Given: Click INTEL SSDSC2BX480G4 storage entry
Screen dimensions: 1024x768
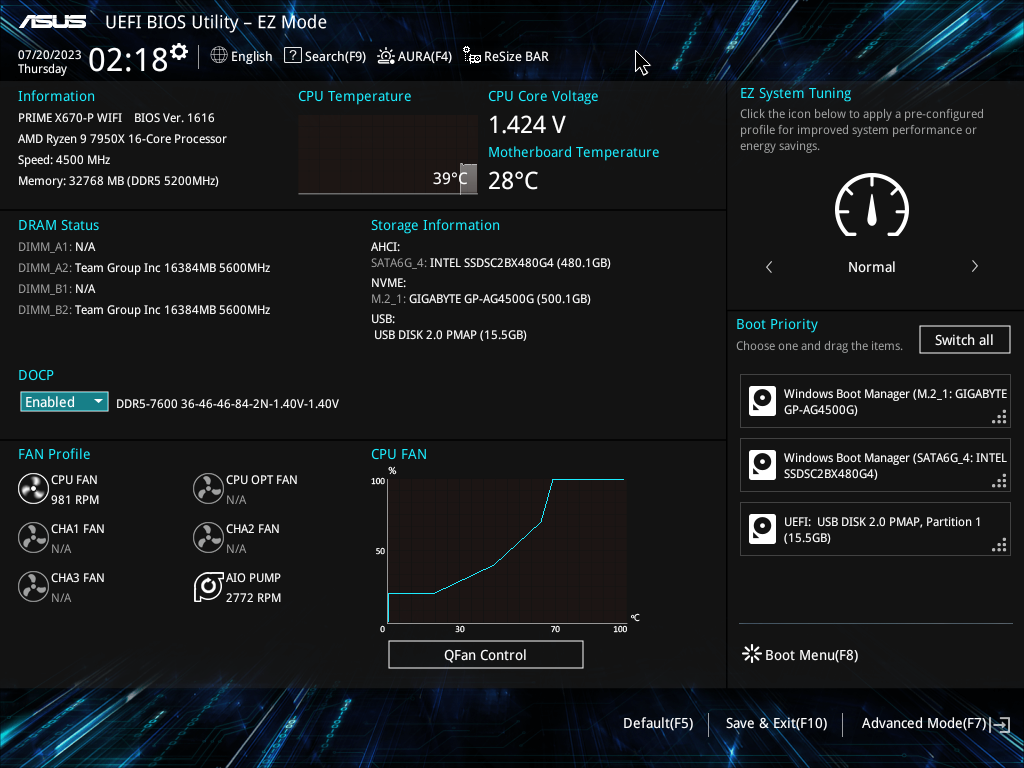Looking at the screenshot, I should [490, 263].
